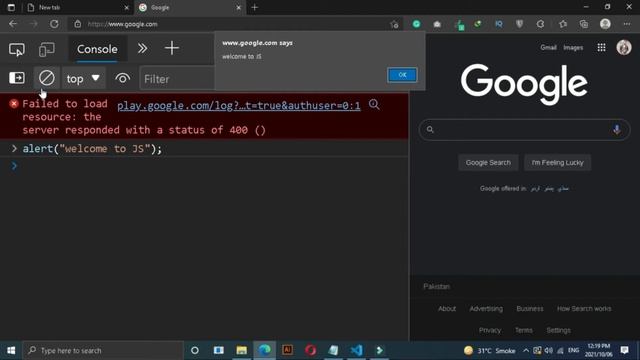The image size is (640, 360).
Task: Open the play.google.com/log error link
Action: click(x=239, y=106)
